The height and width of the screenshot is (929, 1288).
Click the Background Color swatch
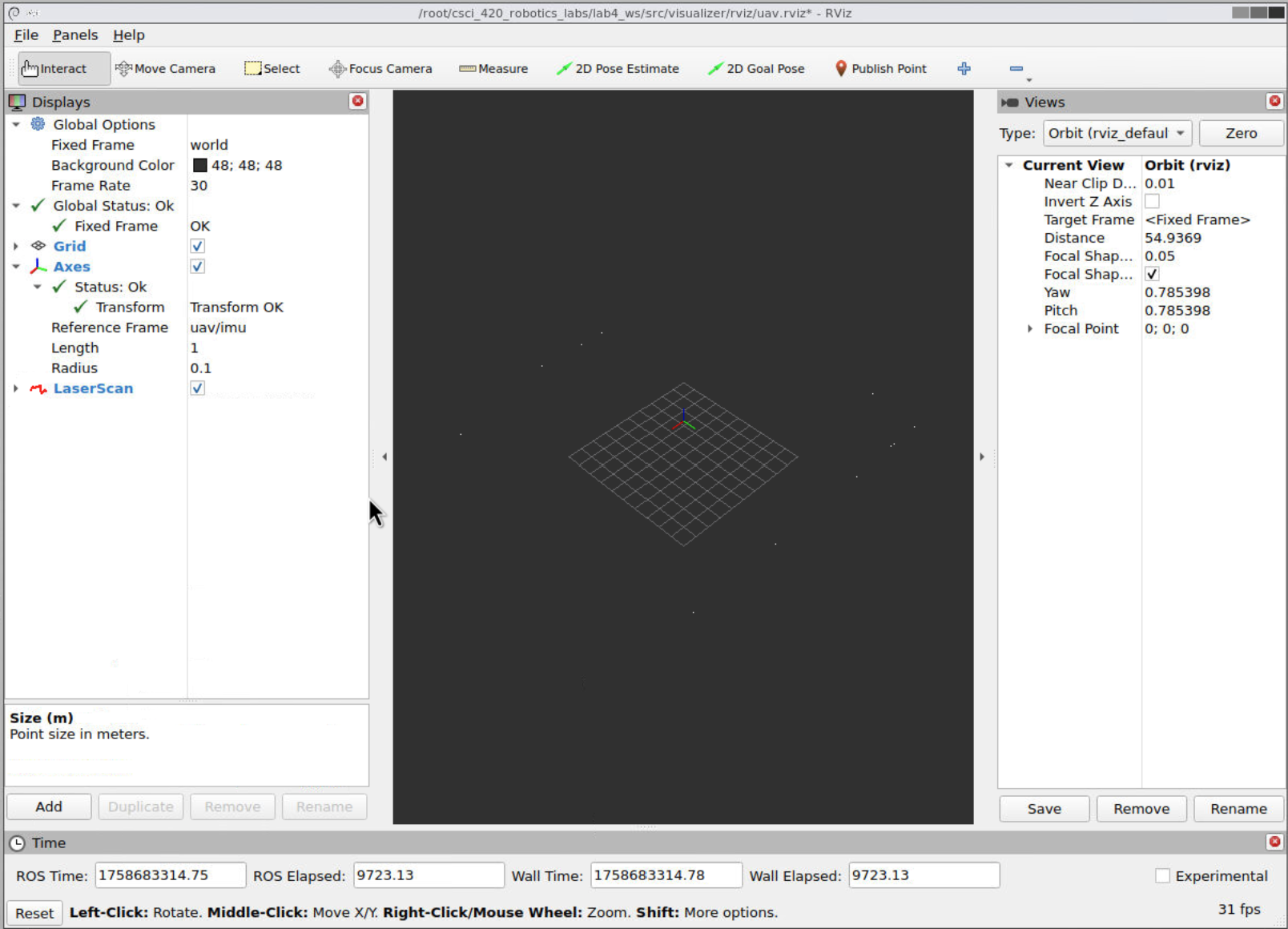click(200, 166)
